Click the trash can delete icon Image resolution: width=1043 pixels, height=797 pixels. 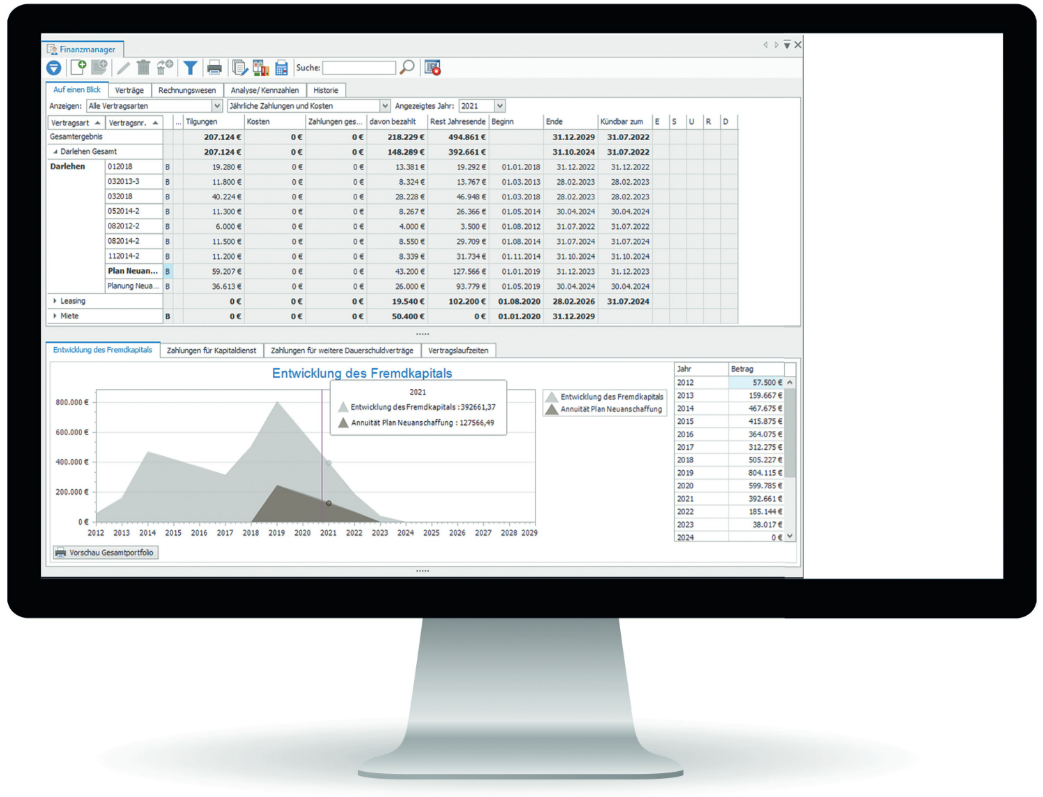(x=144, y=68)
